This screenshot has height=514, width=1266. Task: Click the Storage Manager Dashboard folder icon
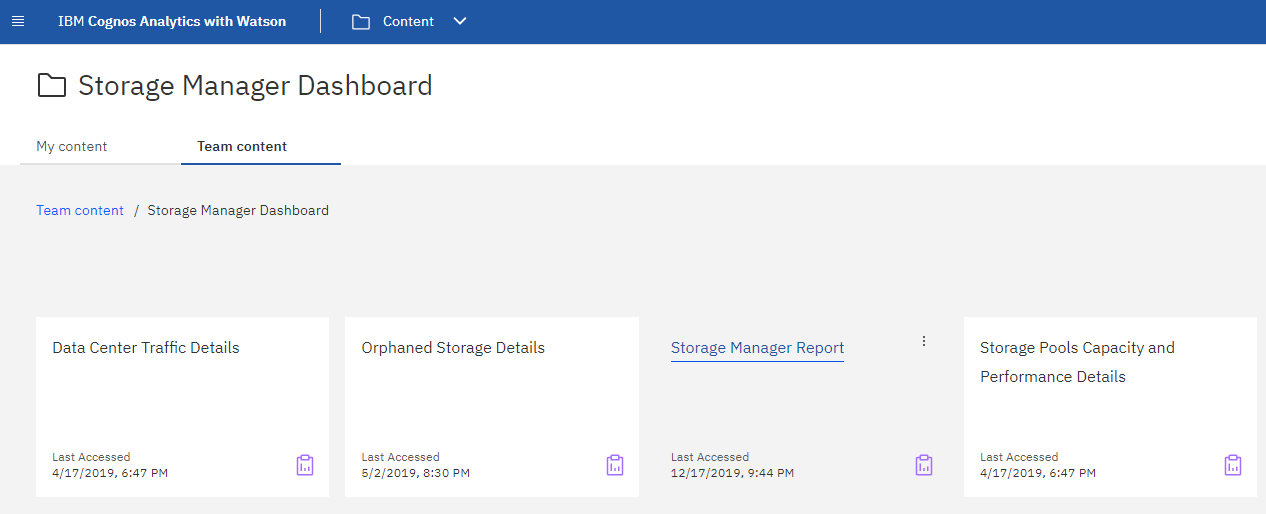pyautogui.click(x=51, y=85)
